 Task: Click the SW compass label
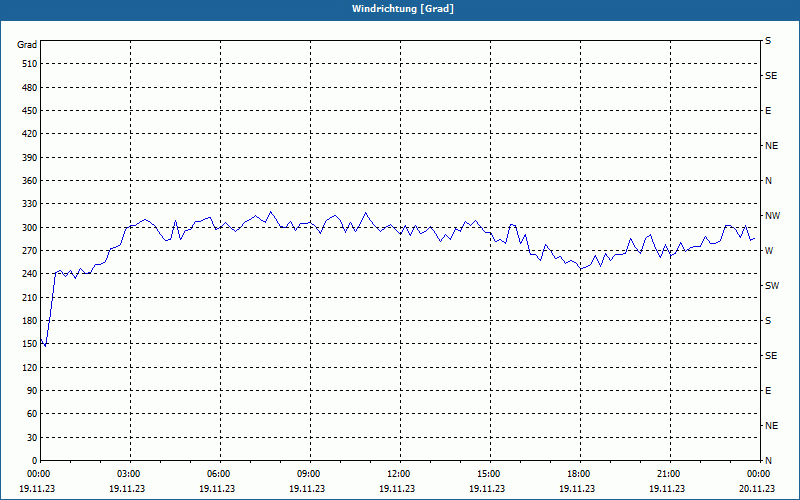[x=772, y=286]
